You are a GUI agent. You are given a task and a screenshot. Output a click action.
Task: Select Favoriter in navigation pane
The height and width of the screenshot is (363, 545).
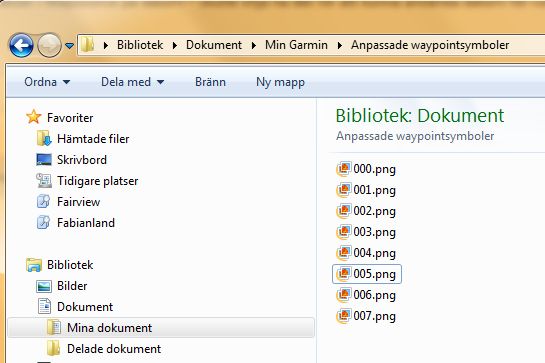70,118
